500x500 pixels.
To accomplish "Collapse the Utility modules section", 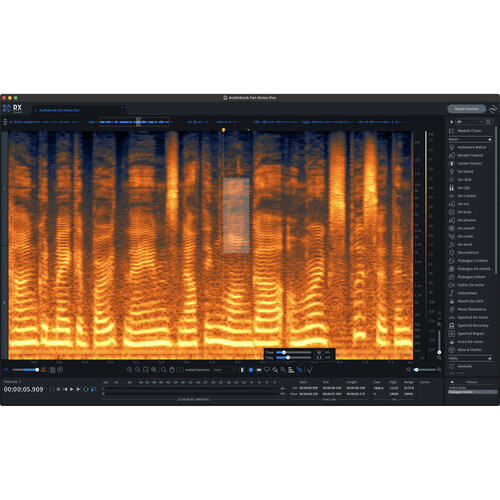I will click(490, 358).
